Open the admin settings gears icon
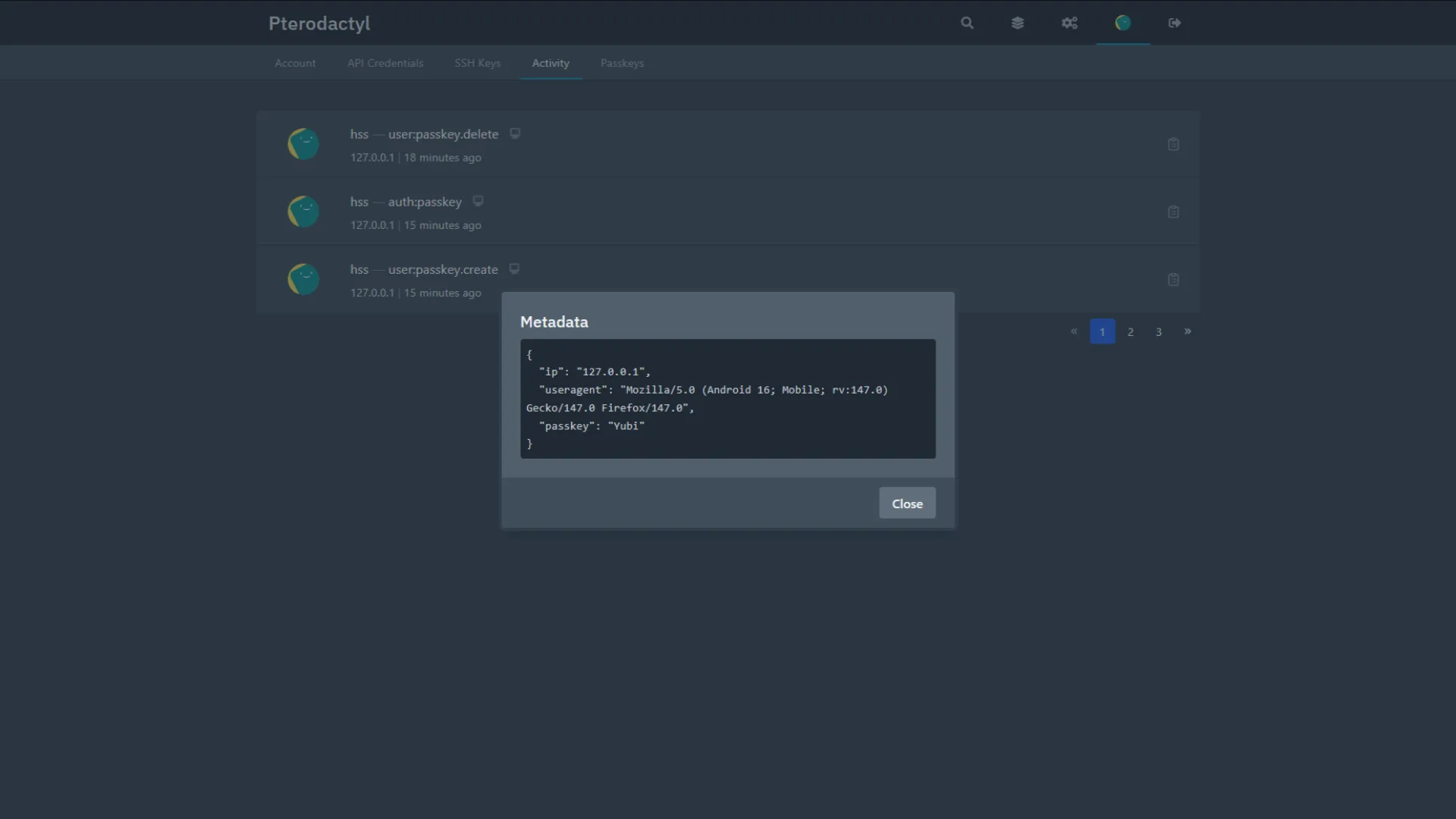1456x819 pixels. pos(1069,23)
